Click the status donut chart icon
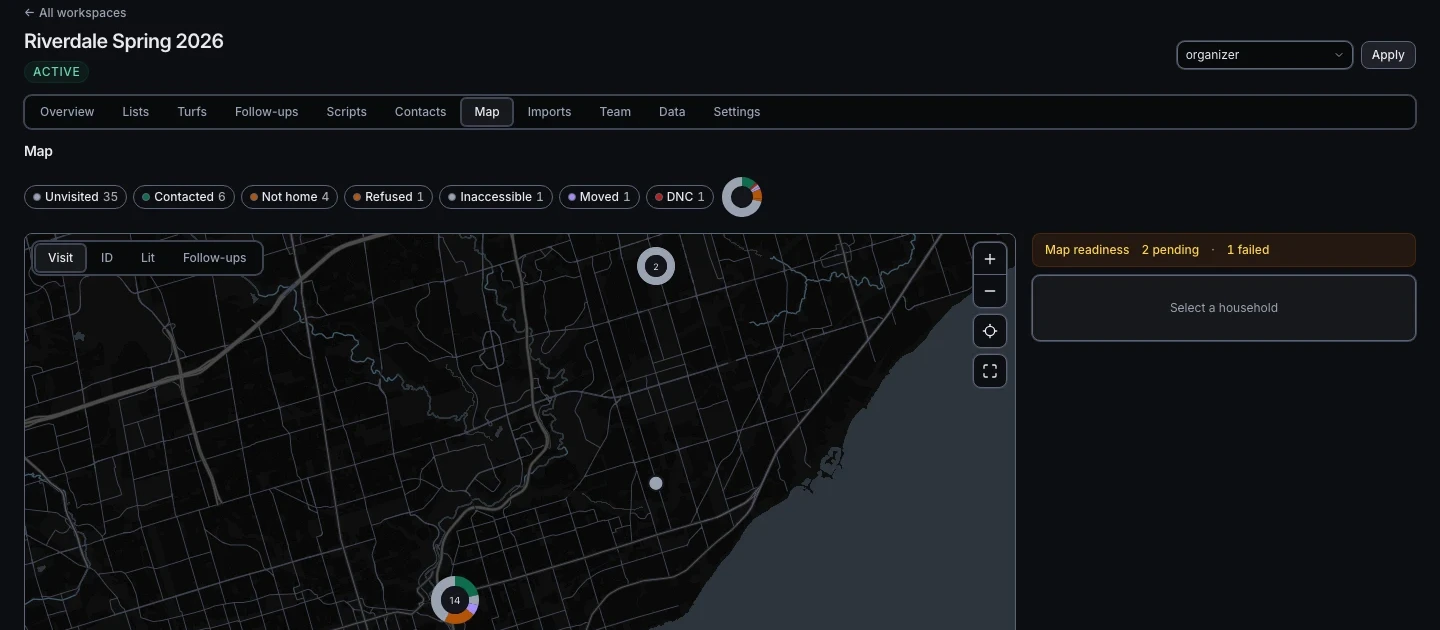The height and width of the screenshot is (630, 1440). click(742, 197)
